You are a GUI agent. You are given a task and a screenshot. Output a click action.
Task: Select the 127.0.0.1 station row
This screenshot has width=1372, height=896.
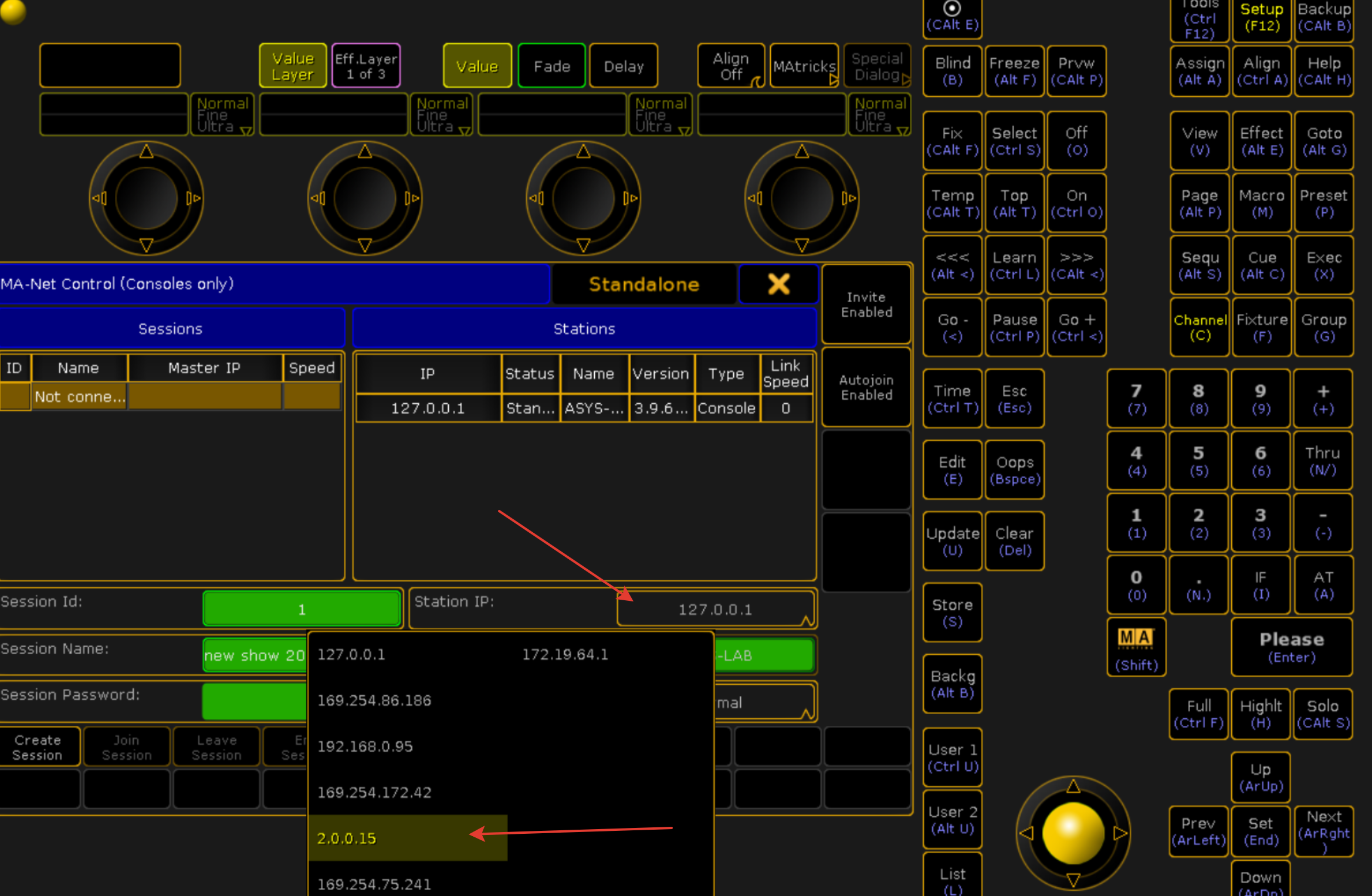[x=584, y=408]
